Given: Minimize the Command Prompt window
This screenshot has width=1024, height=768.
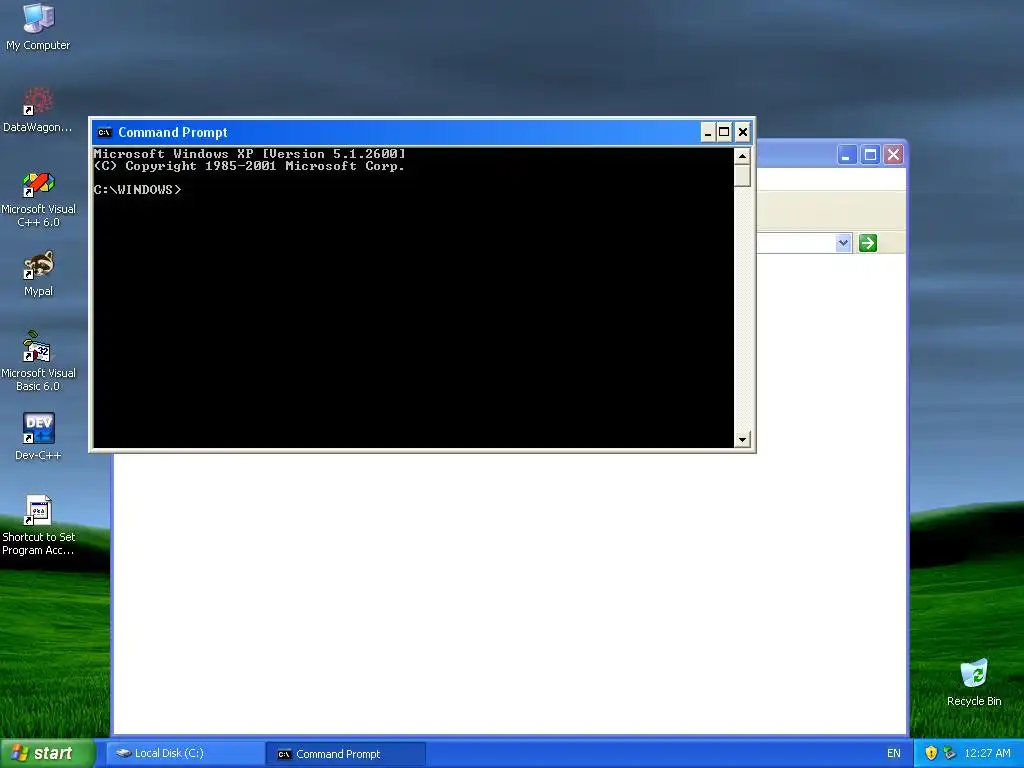Looking at the screenshot, I should click(708, 133).
